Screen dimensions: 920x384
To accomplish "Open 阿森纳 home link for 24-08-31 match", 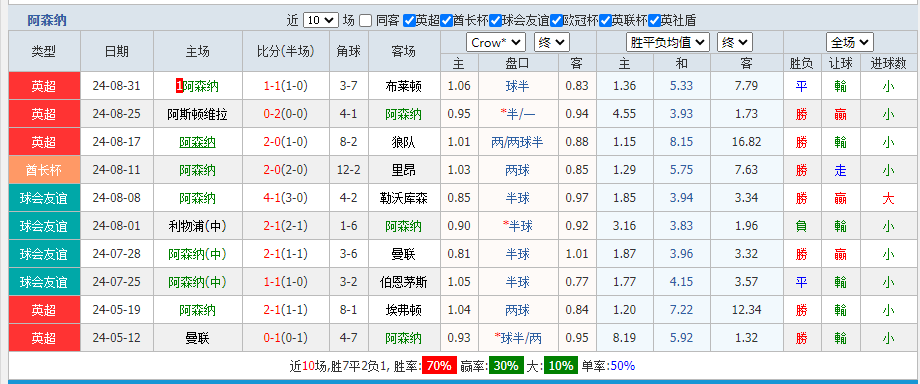I will 201,86.
